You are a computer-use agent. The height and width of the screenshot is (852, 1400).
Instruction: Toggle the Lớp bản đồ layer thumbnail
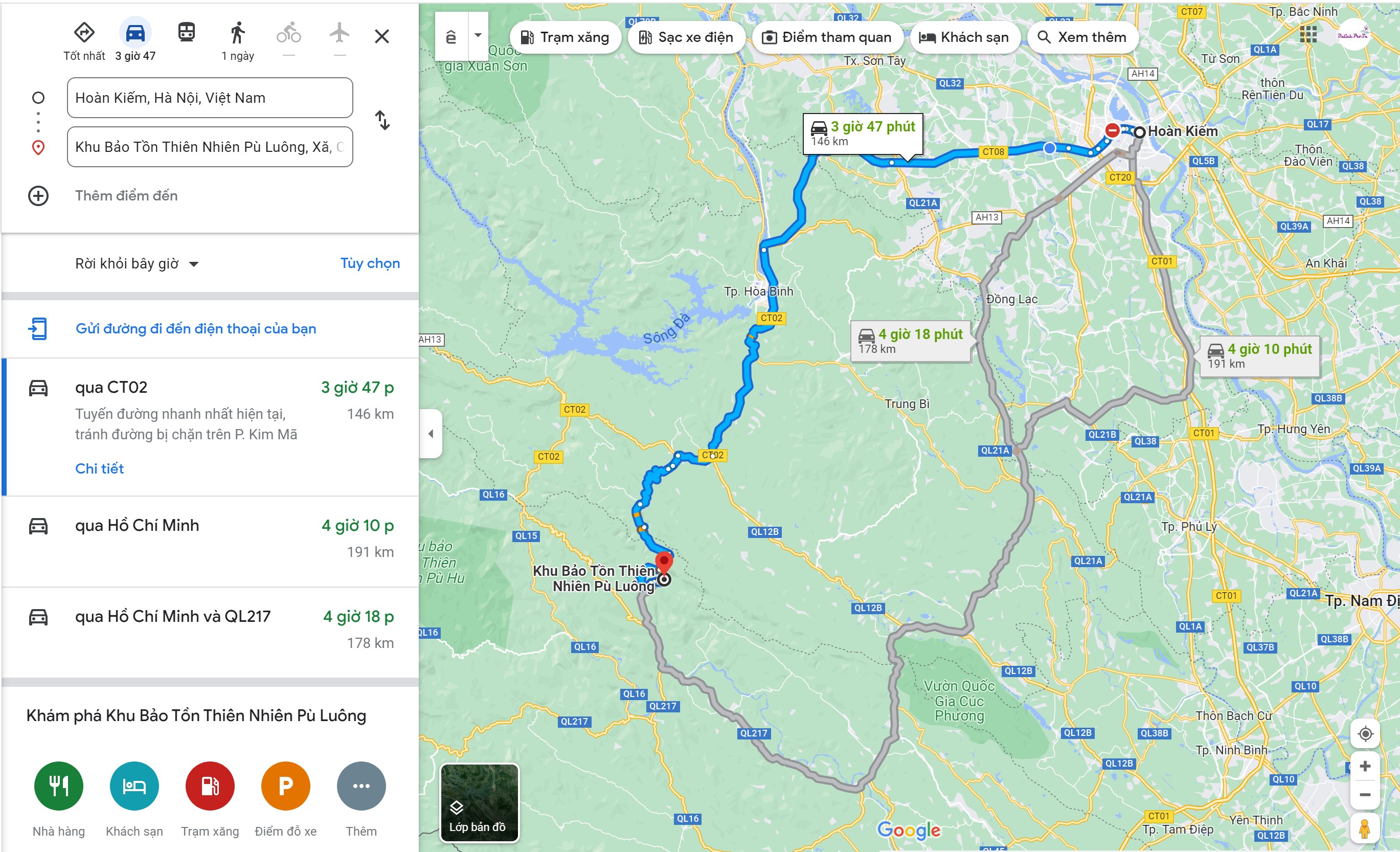point(480,803)
